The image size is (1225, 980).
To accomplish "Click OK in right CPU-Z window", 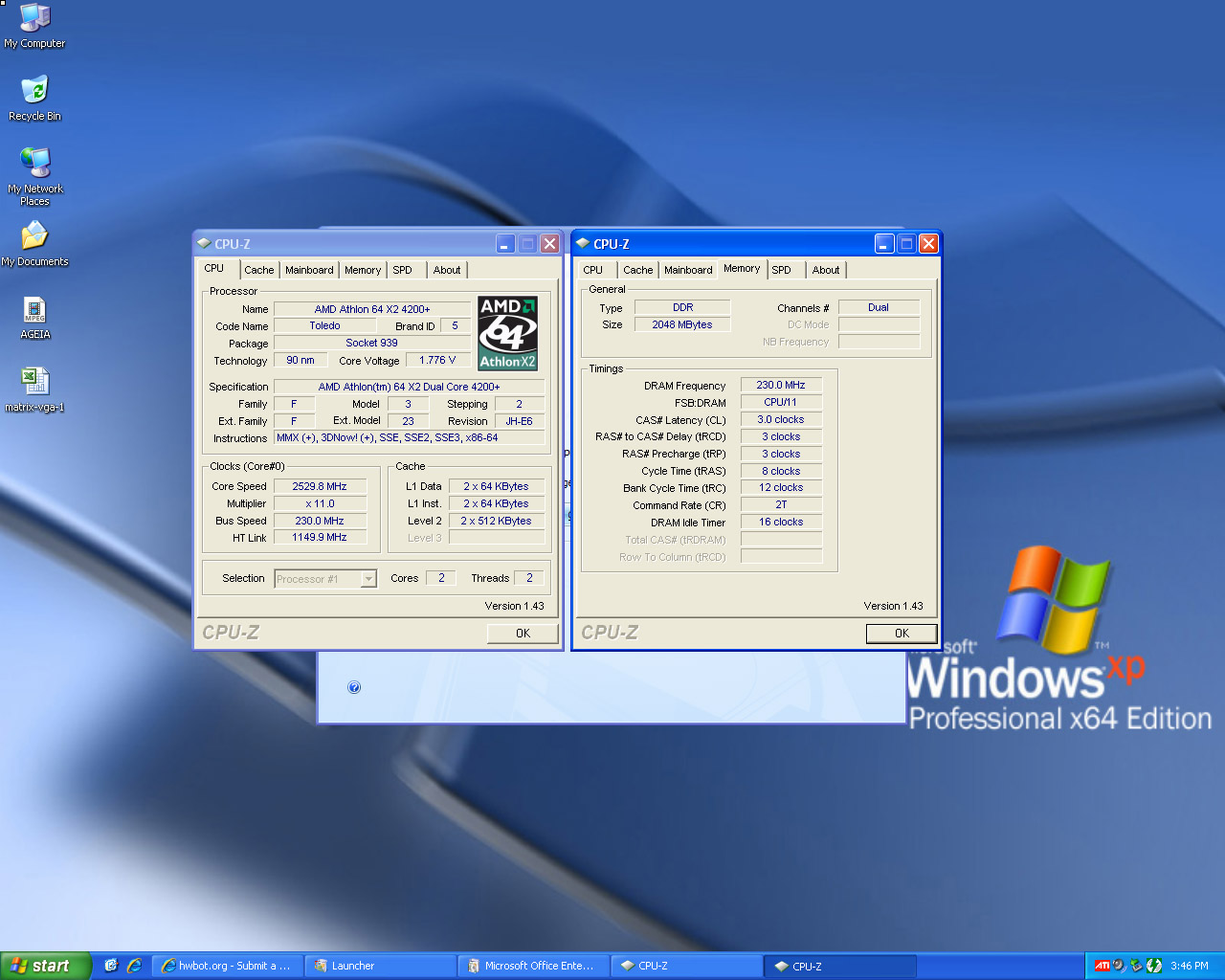I will pos(902,634).
